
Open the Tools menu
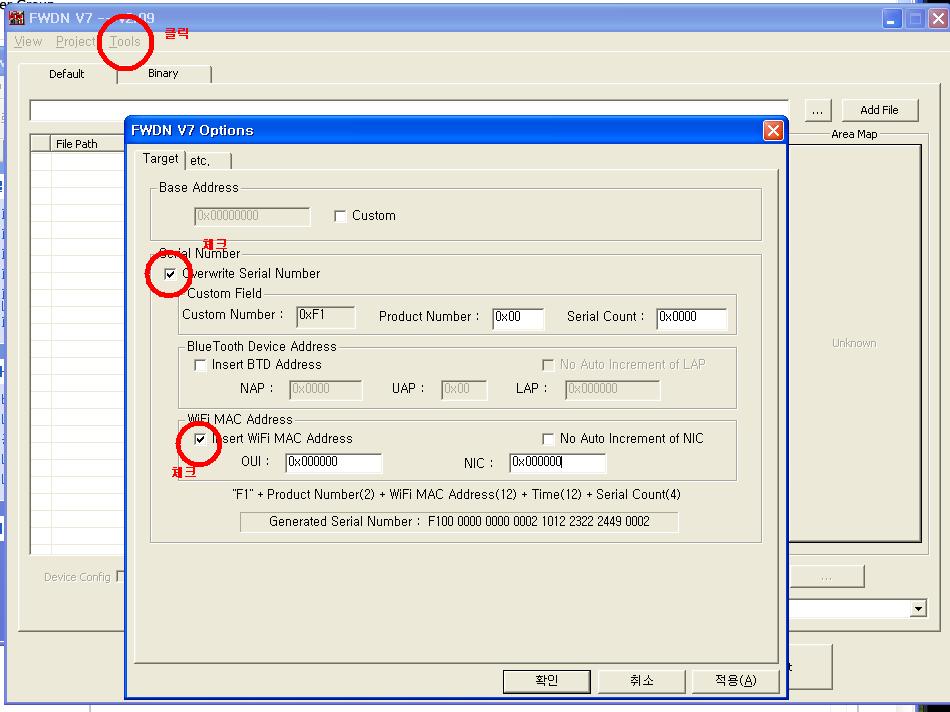pos(125,41)
